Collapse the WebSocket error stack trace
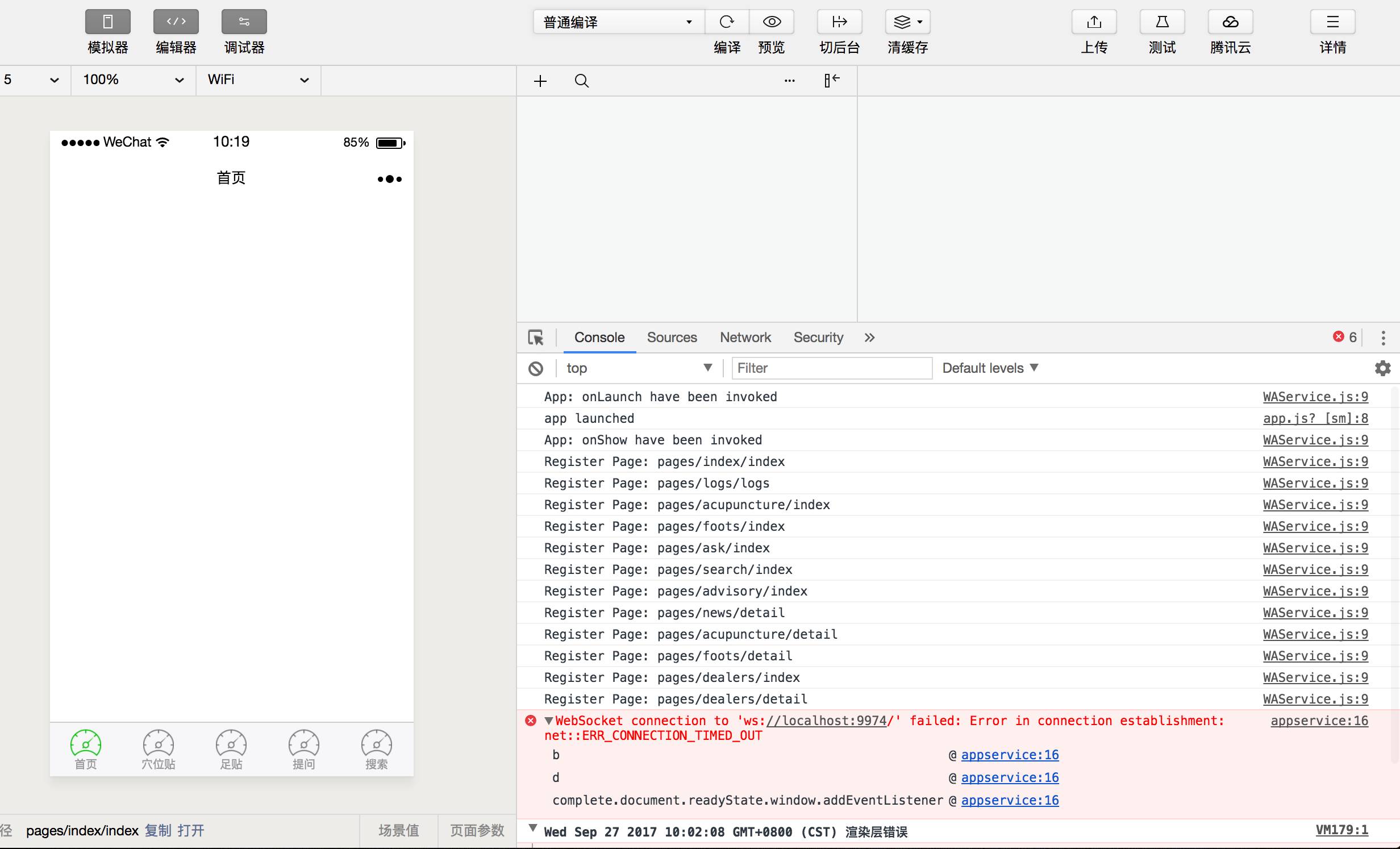This screenshot has width=1400, height=849. [x=549, y=721]
